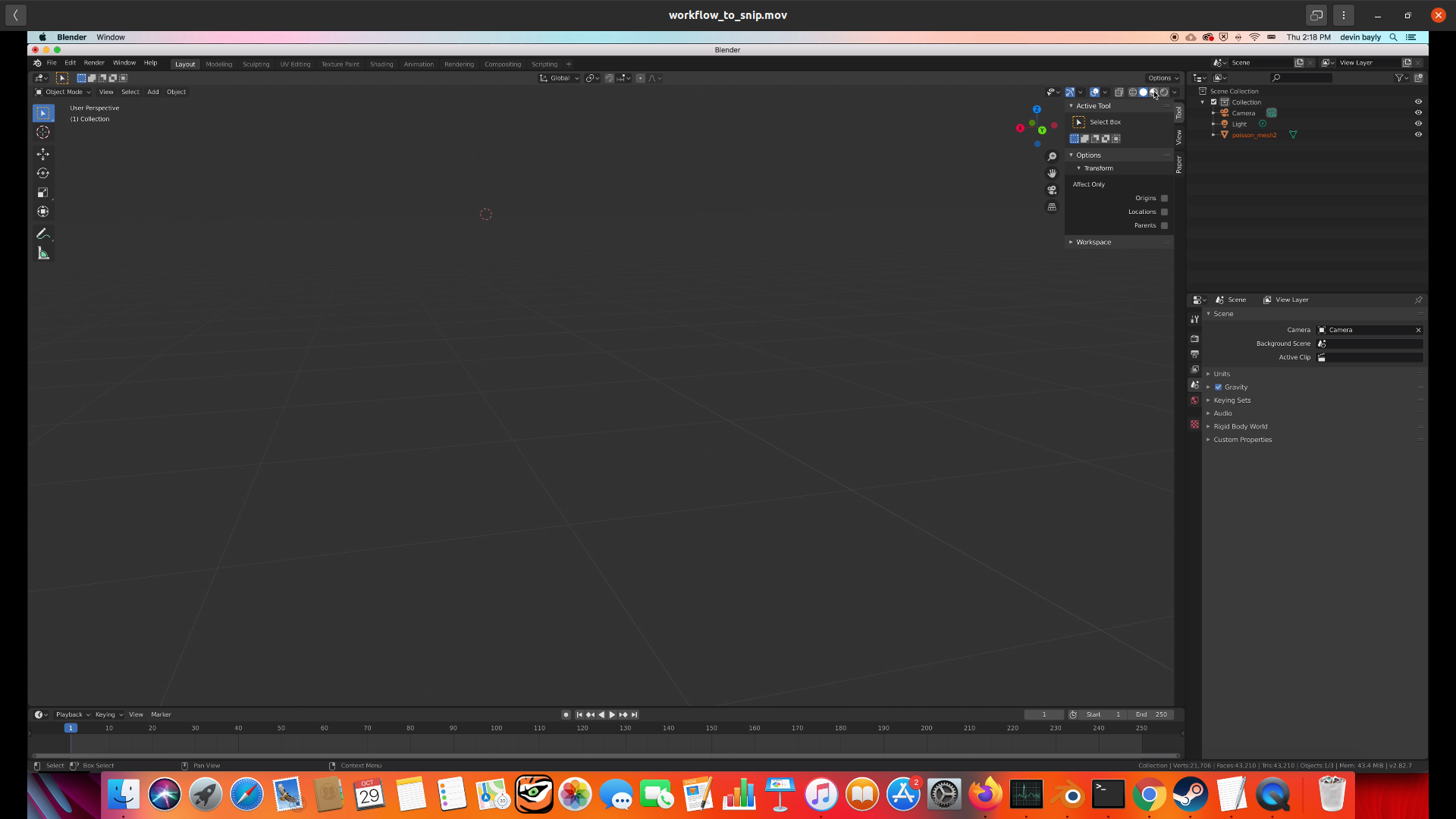Switch to the Modeling workspace tab
Image resolution: width=1456 pixels, height=819 pixels.
(x=218, y=64)
